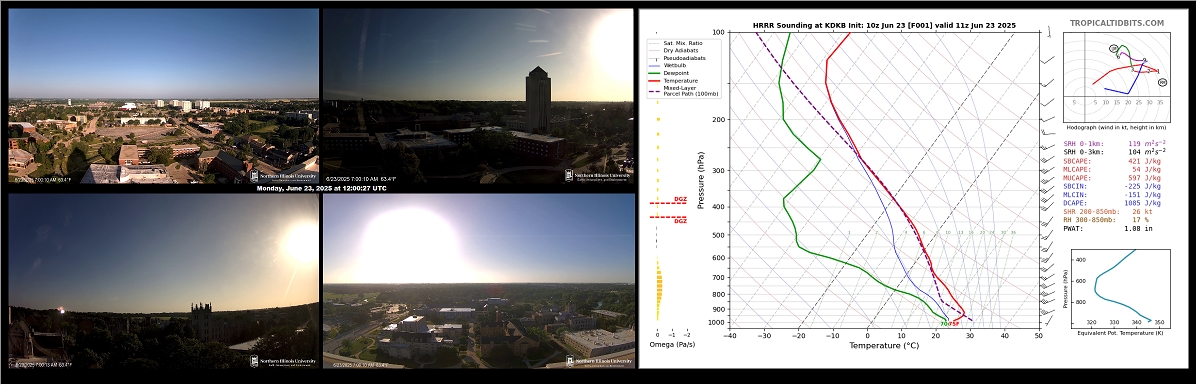
Task: Open the bottom-left castle building webcam view
Action: point(163,281)
